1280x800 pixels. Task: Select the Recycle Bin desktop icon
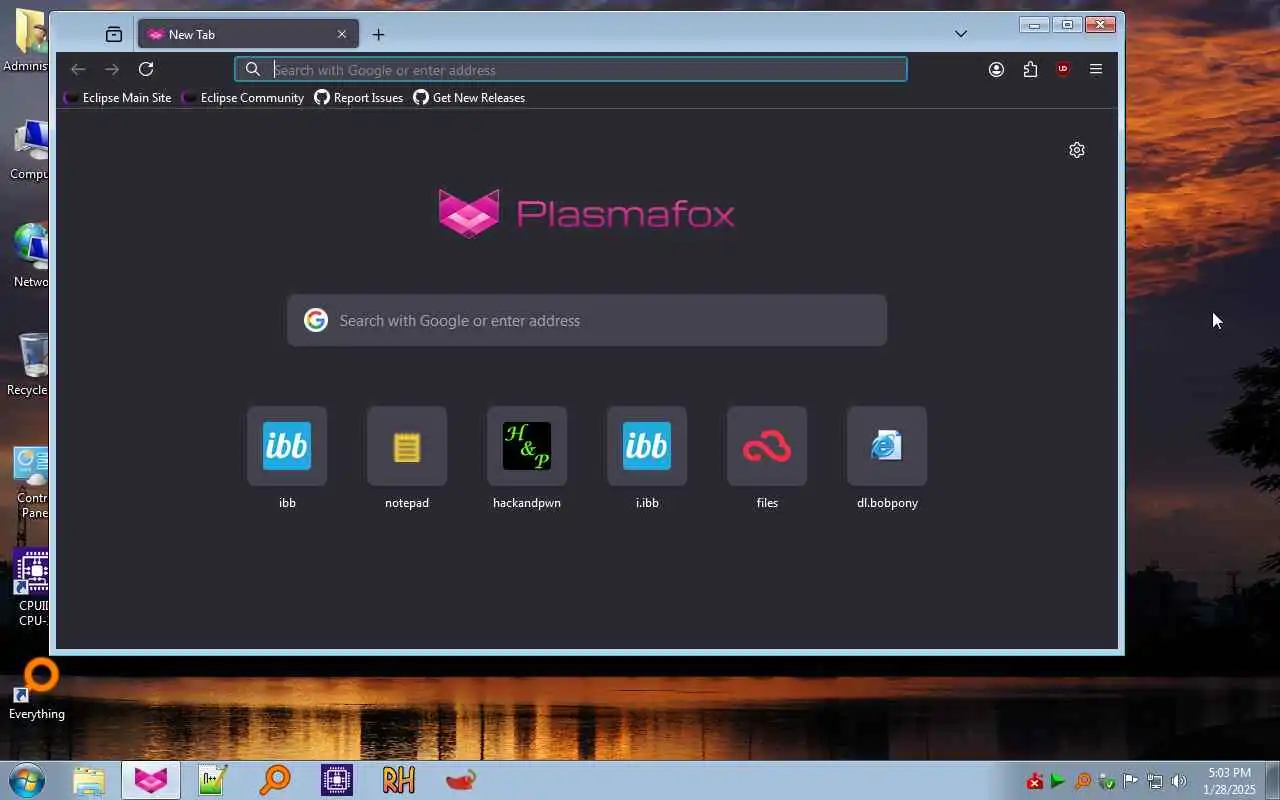(29, 365)
